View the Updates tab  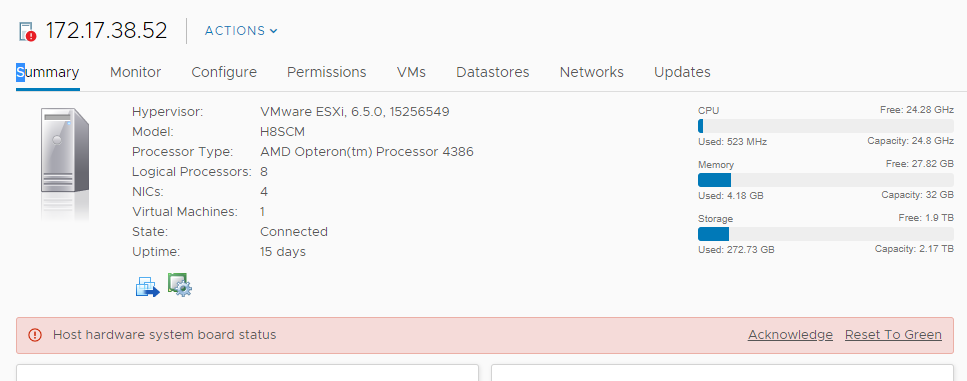coord(682,72)
